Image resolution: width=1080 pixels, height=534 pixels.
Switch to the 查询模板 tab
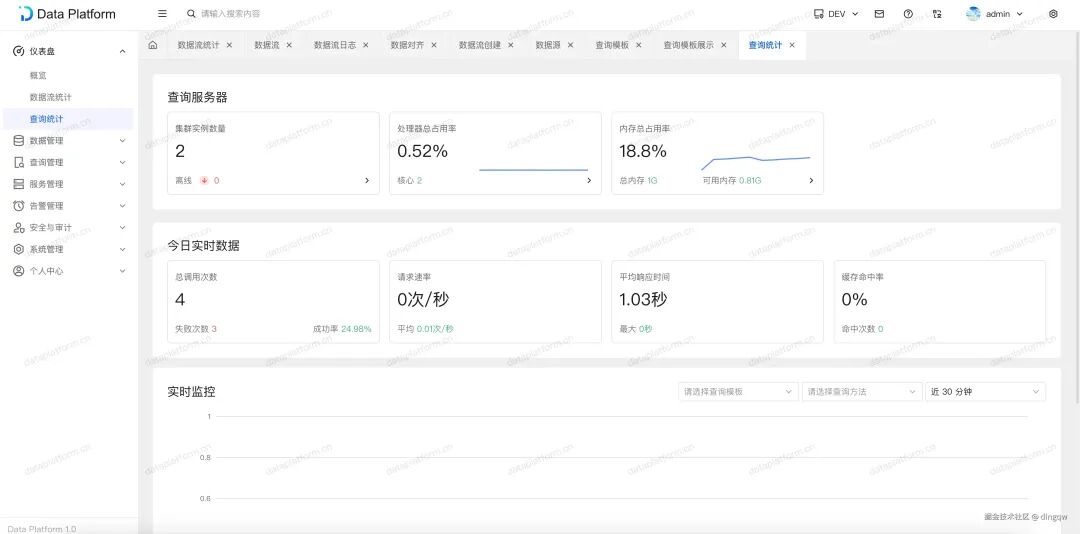tap(612, 45)
